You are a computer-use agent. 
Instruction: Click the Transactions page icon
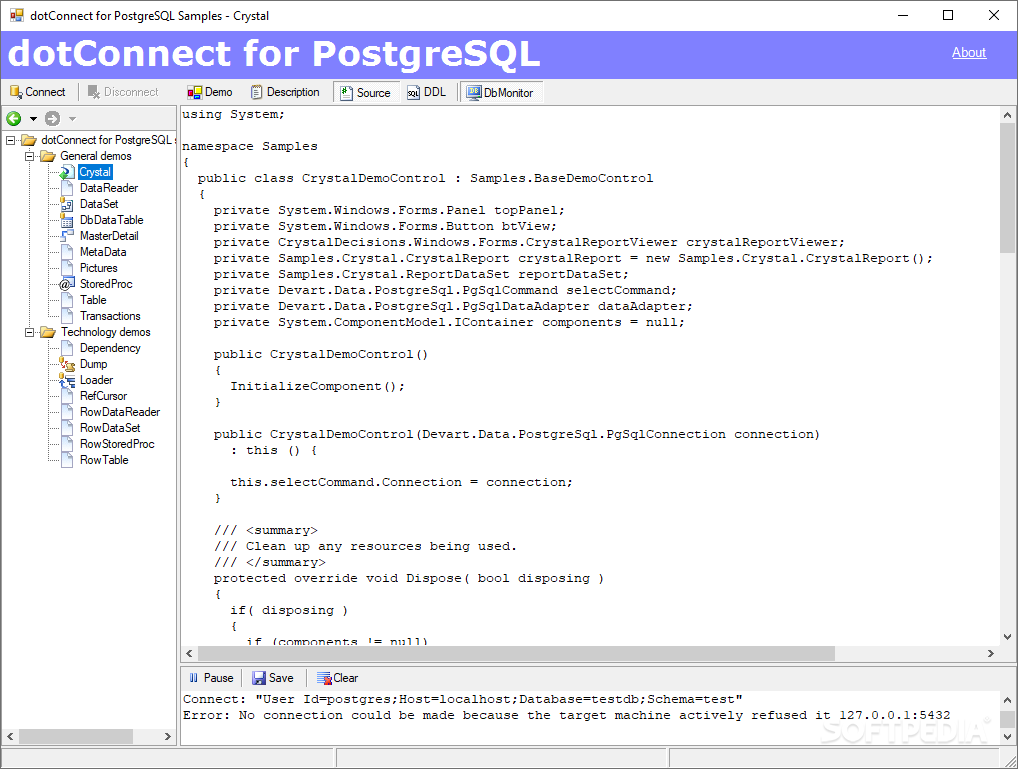point(67,316)
